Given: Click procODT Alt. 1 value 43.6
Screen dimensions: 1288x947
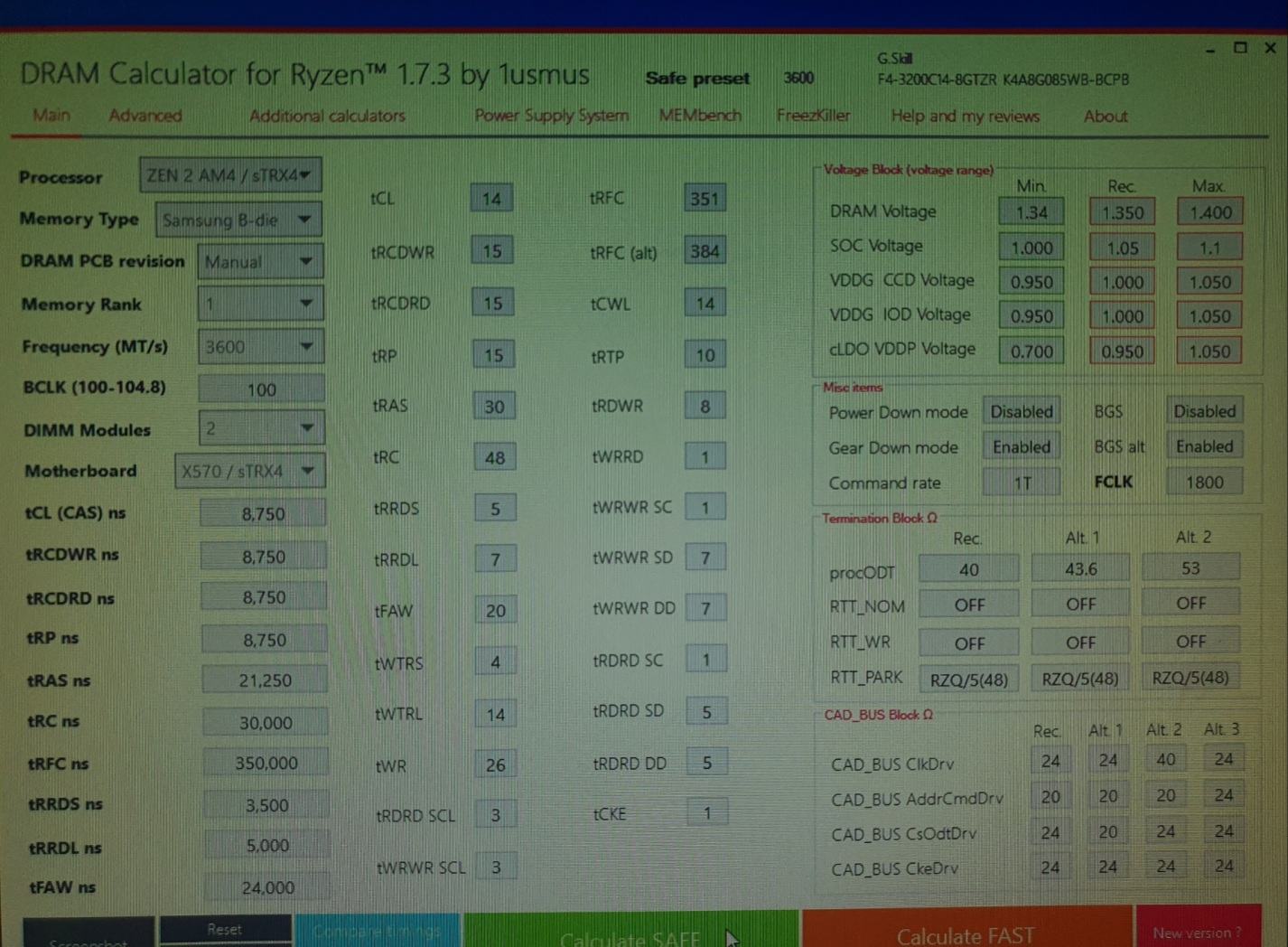Looking at the screenshot, I should (1080, 568).
